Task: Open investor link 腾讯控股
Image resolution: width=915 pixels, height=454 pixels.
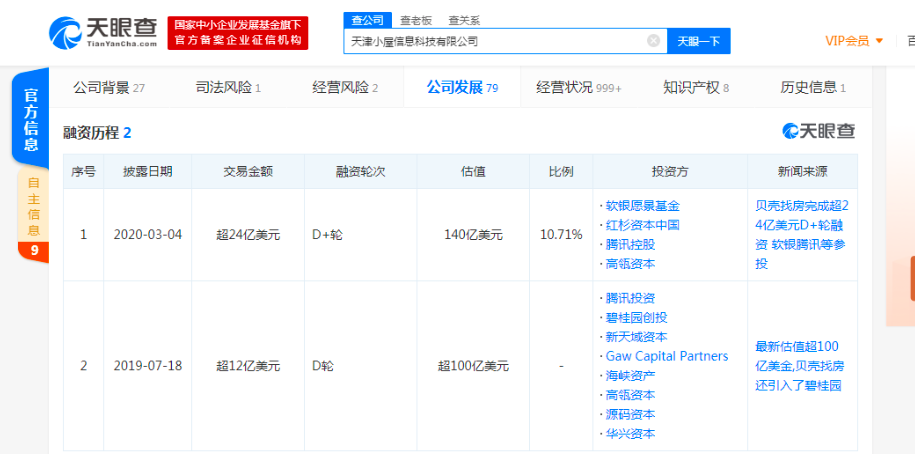Action: [x=630, y=245]
